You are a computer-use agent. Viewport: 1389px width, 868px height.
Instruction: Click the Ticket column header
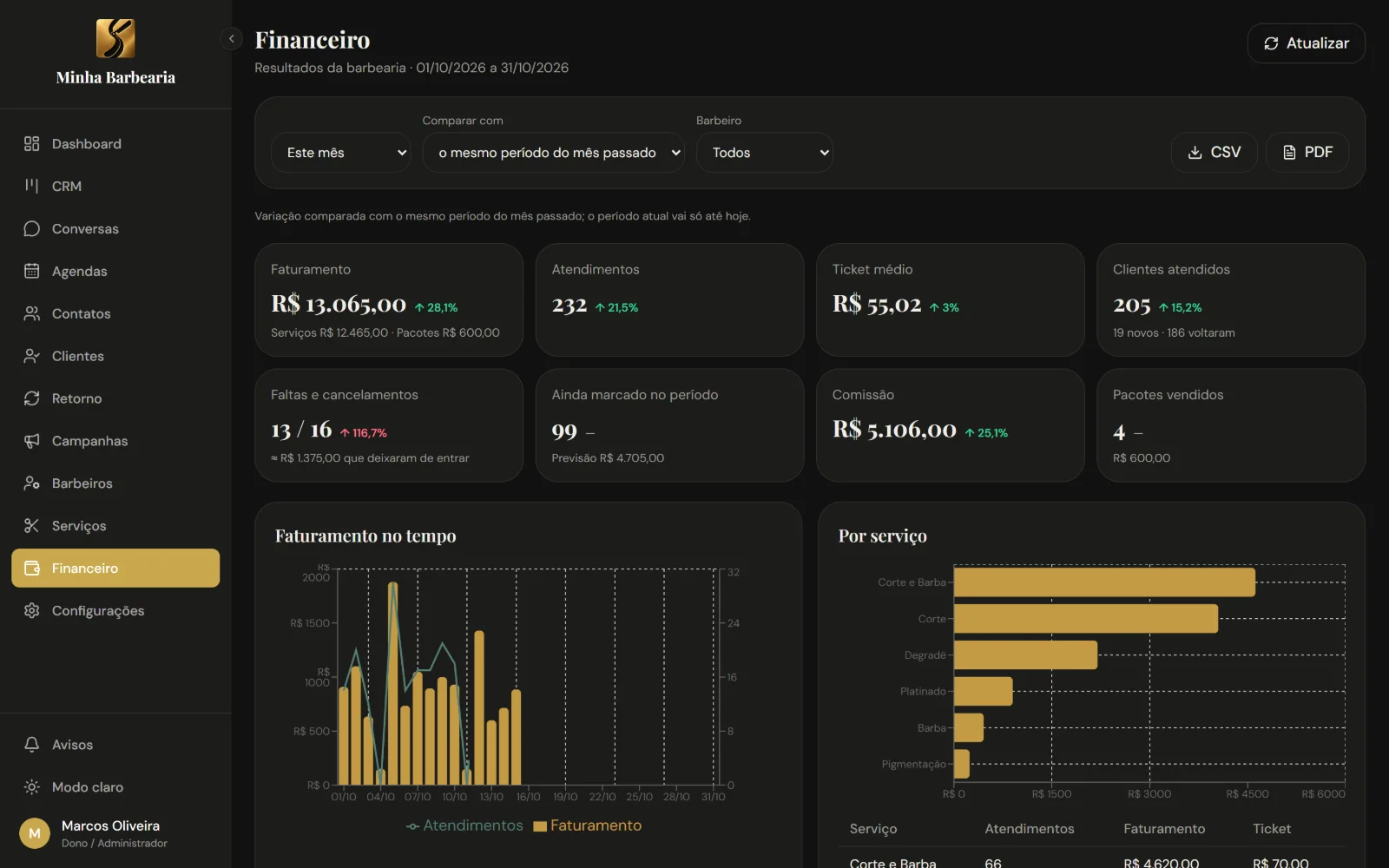1272,829
